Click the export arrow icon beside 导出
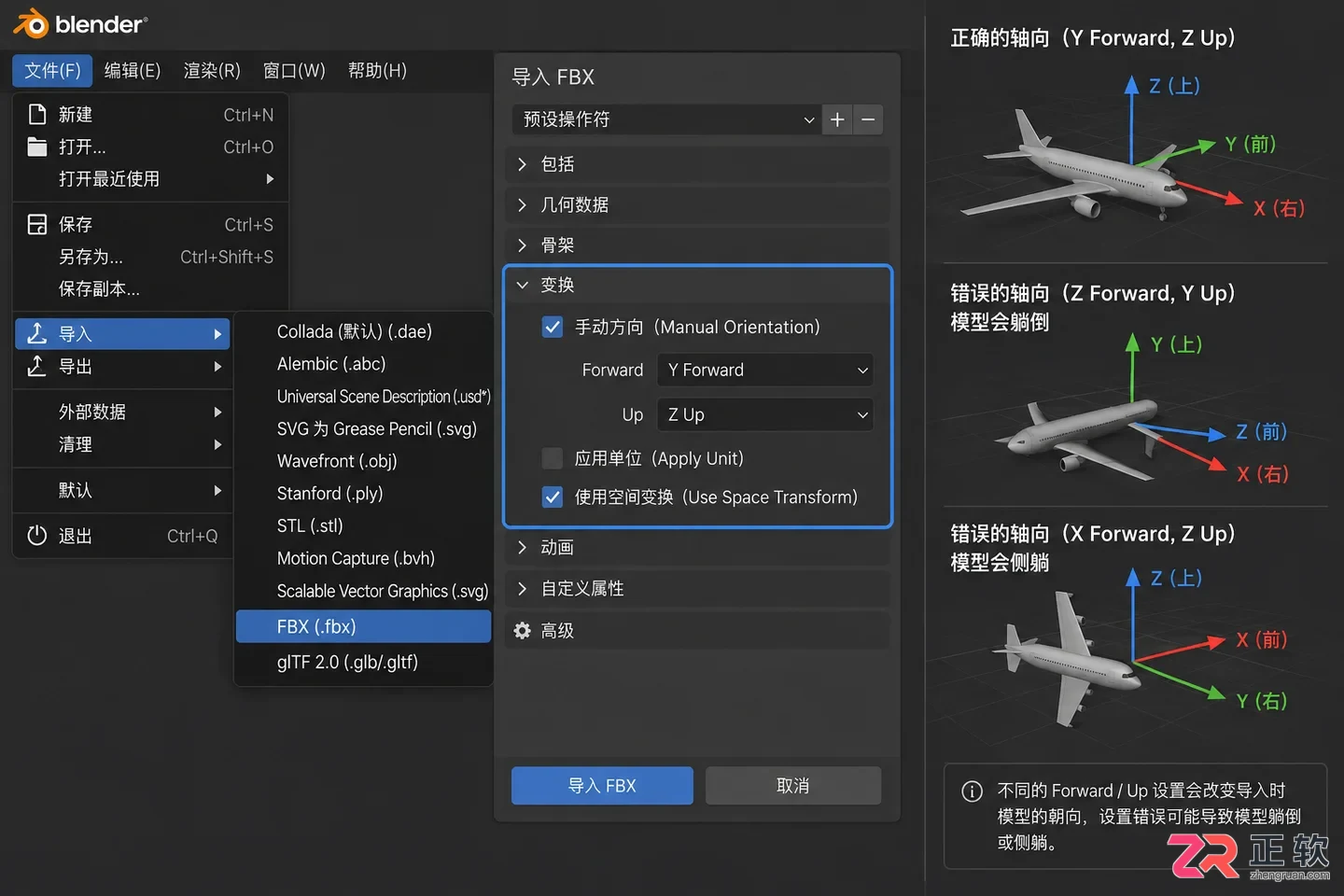The image size is (1344, 896). (37, 366)
